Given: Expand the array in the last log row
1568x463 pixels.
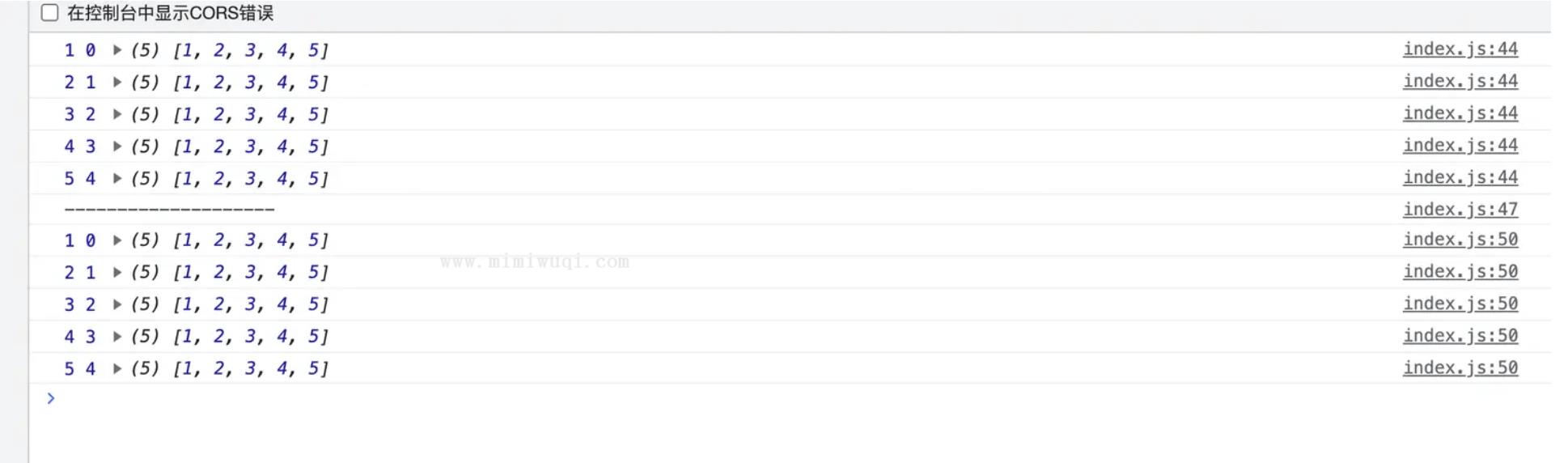Looking at the screenshot, I should point(117,368).
